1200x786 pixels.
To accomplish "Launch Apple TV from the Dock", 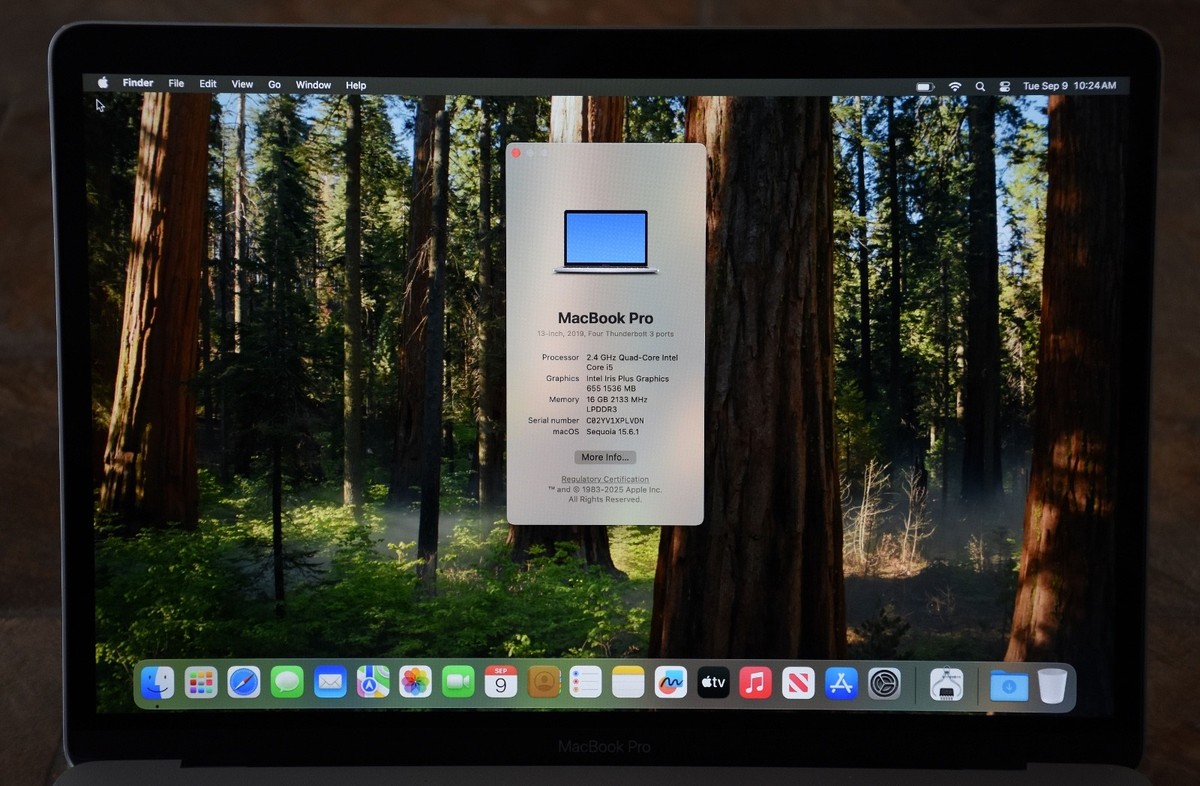I will [x=713, y=683].
